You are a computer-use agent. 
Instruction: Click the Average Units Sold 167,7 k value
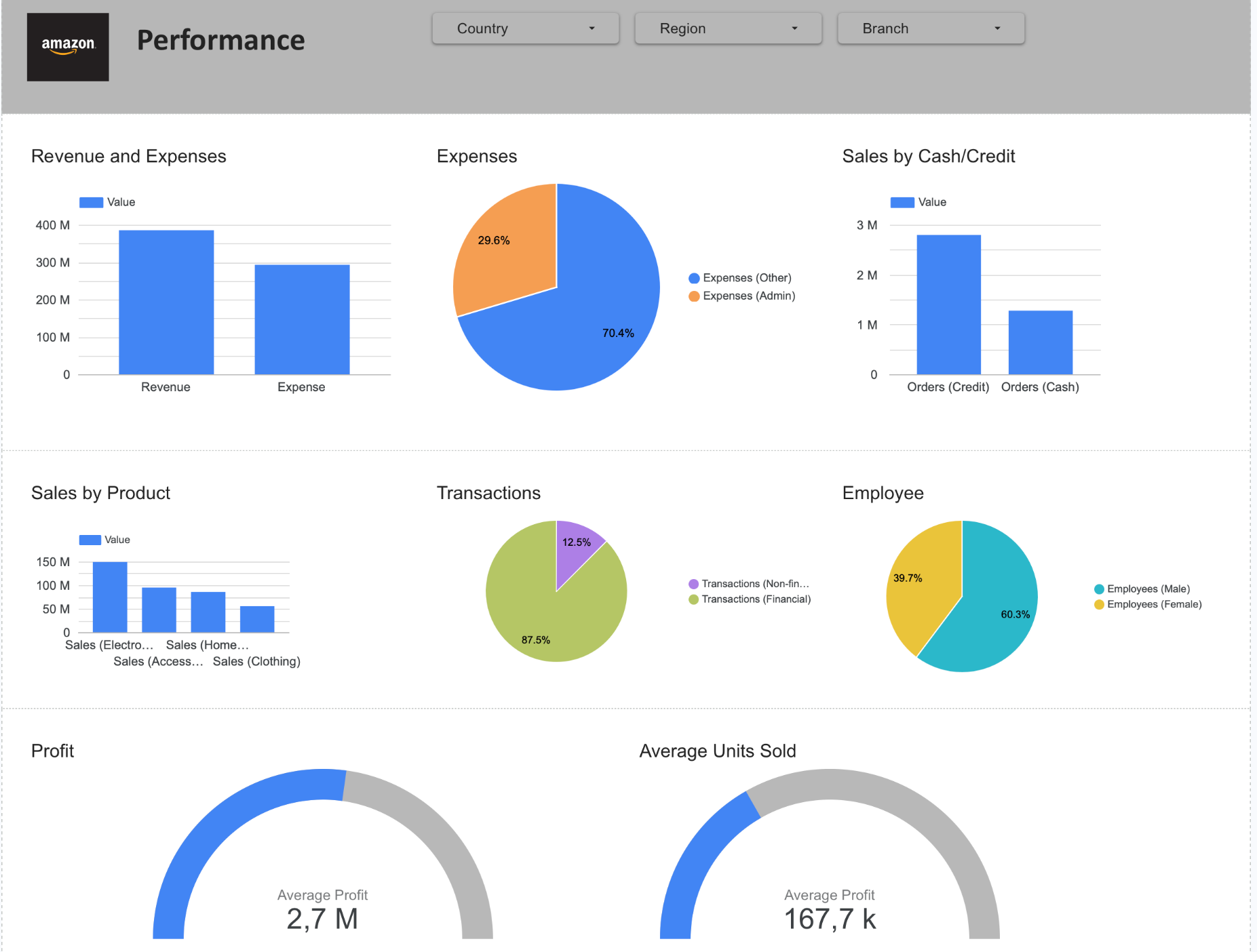[830, 919]
